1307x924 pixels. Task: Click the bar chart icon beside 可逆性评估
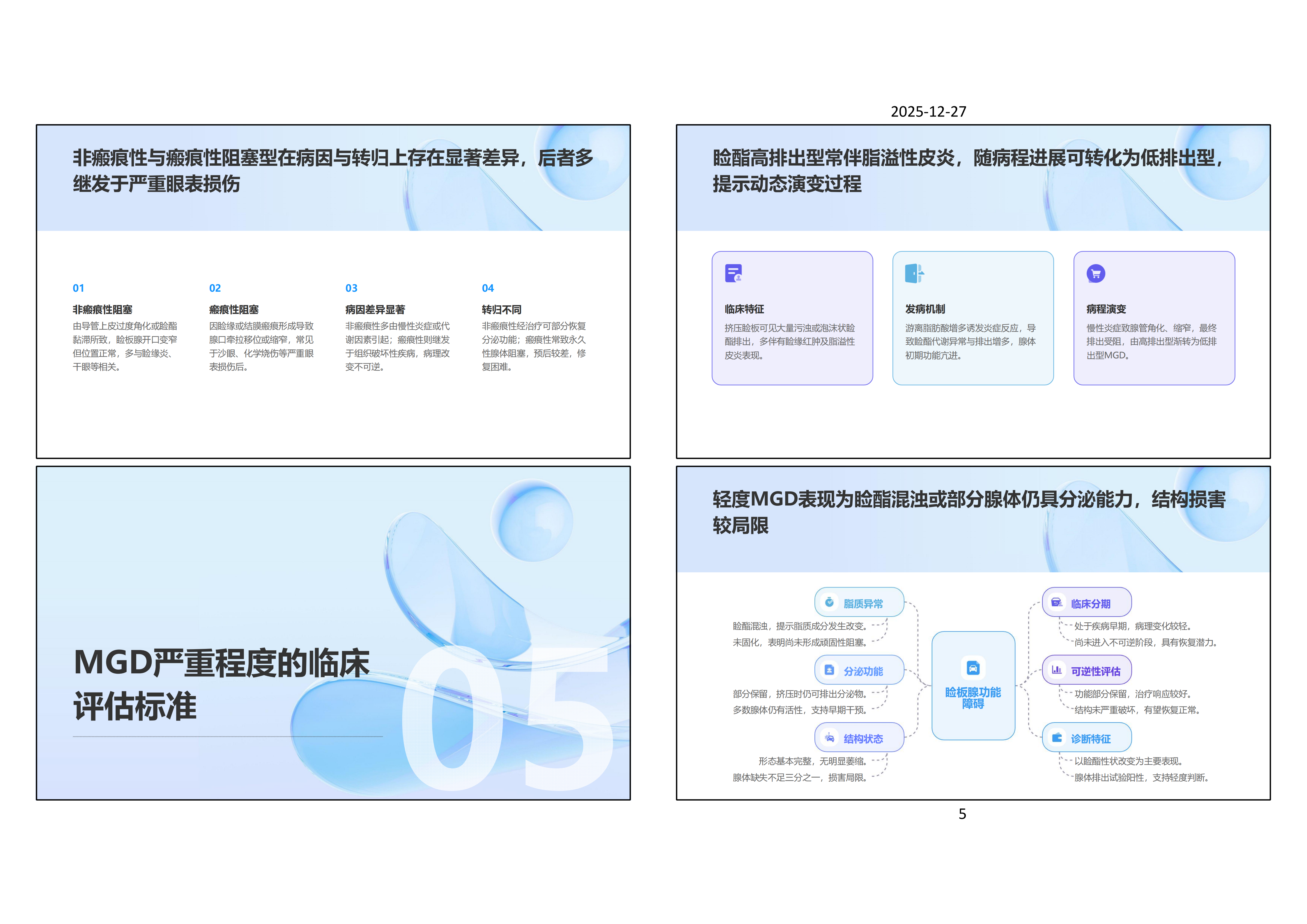[1057, 670]
